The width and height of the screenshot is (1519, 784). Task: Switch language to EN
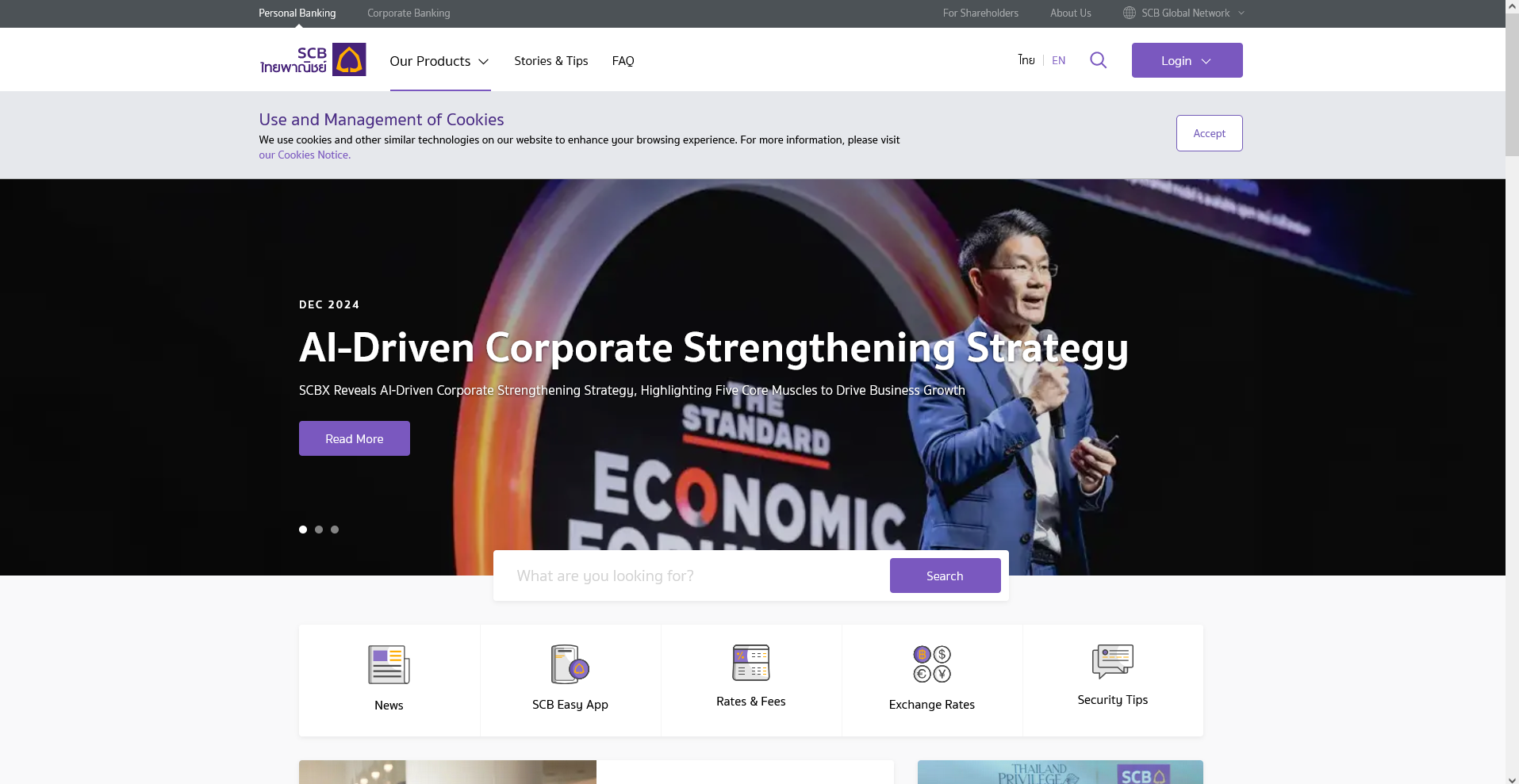coord(1058,60)
